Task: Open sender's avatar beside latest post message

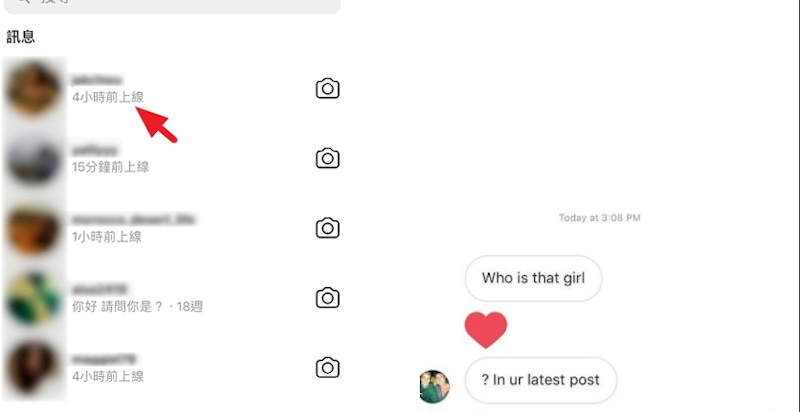Action: (x=435, y=387)
